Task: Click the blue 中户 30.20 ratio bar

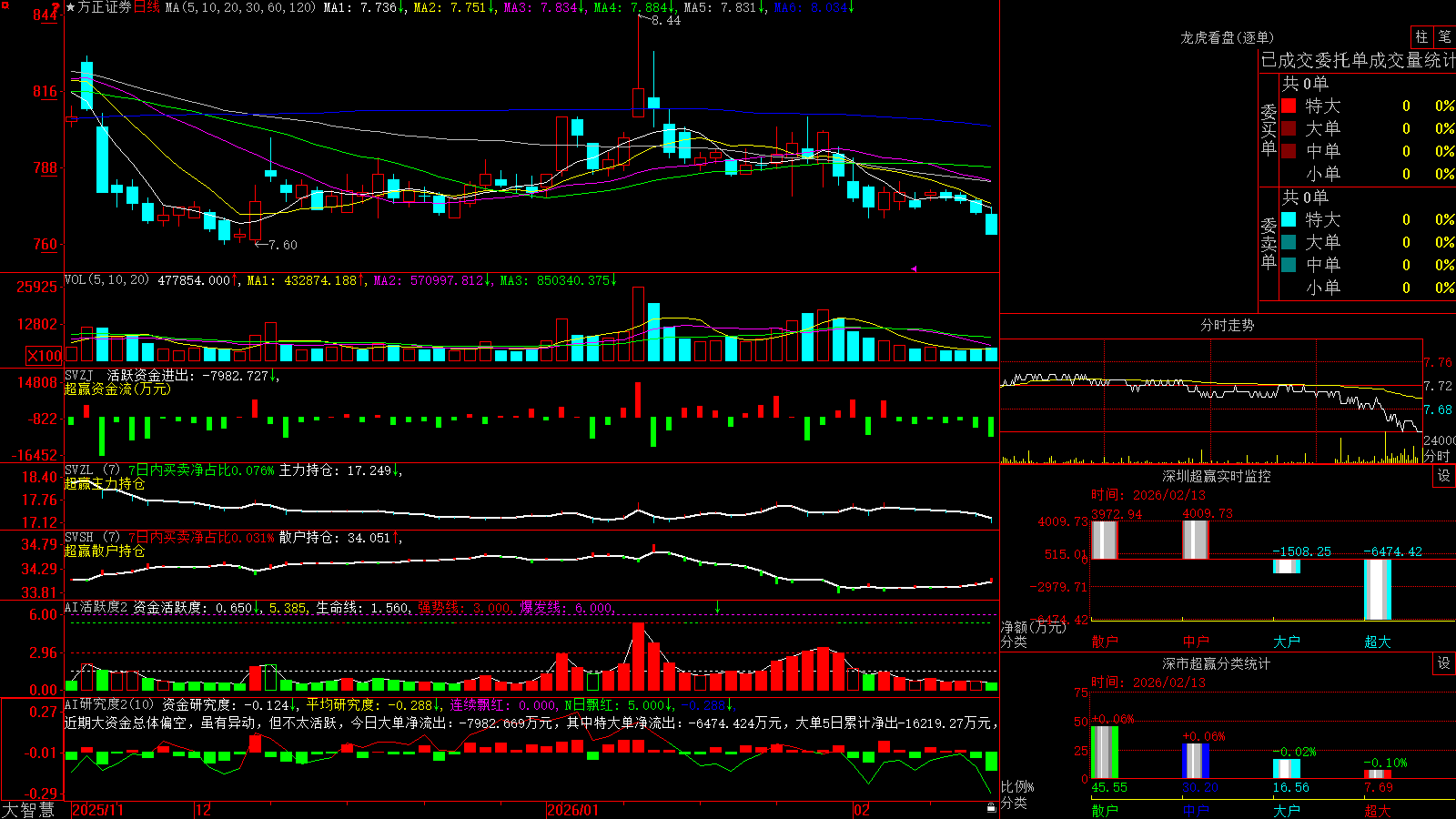Action: pos(1195,761)
